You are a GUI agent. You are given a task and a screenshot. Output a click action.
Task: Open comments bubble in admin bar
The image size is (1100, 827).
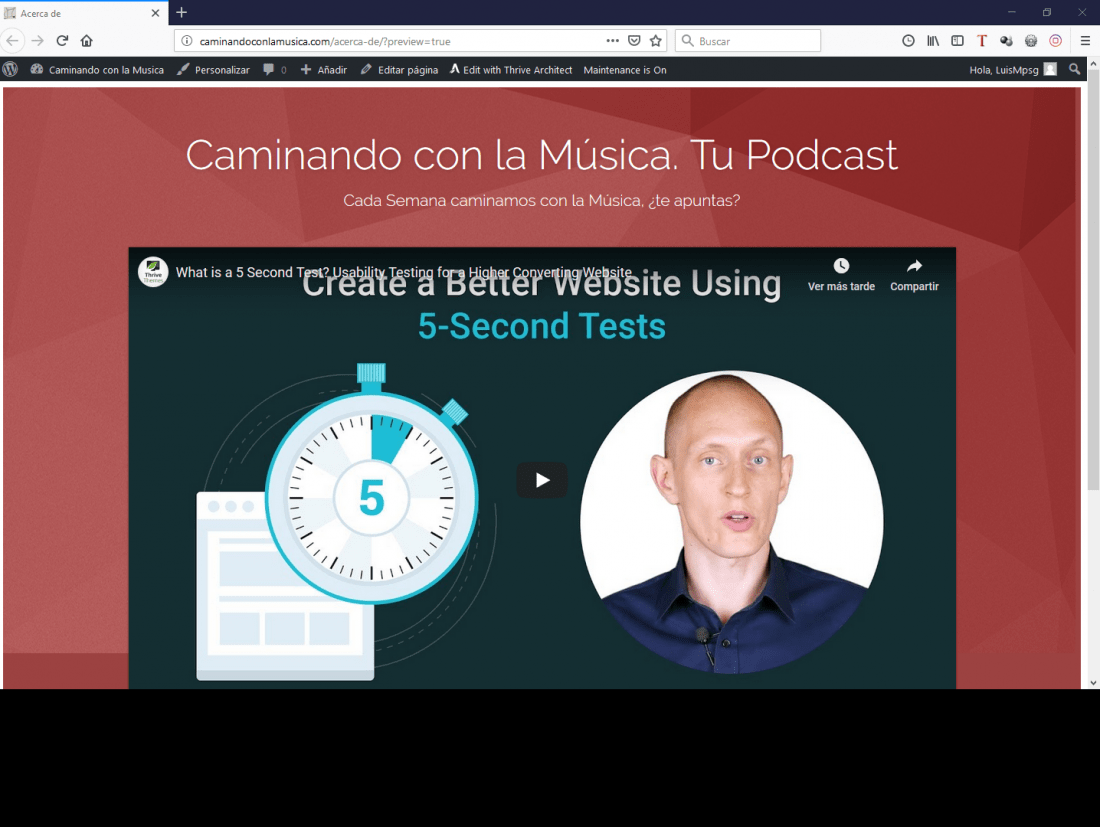pyautogui.click(x=274, y=69)
